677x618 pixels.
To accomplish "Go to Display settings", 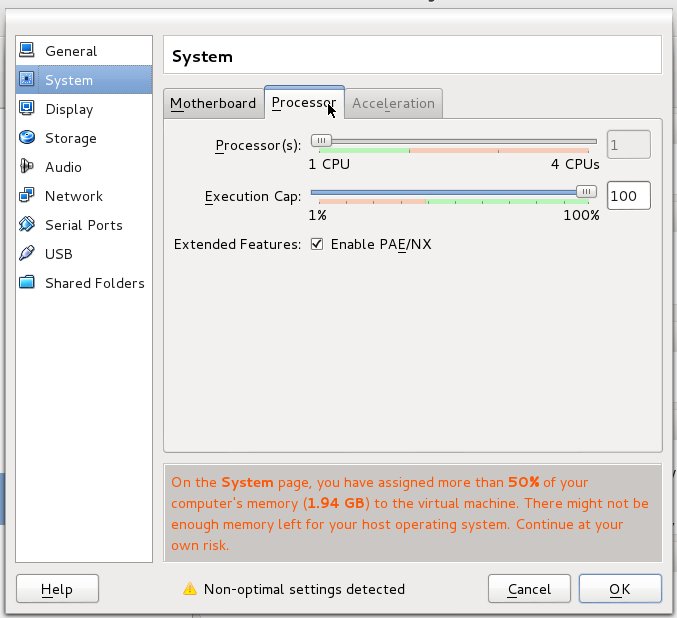I will pyautogui.click(x=84, y=109).
